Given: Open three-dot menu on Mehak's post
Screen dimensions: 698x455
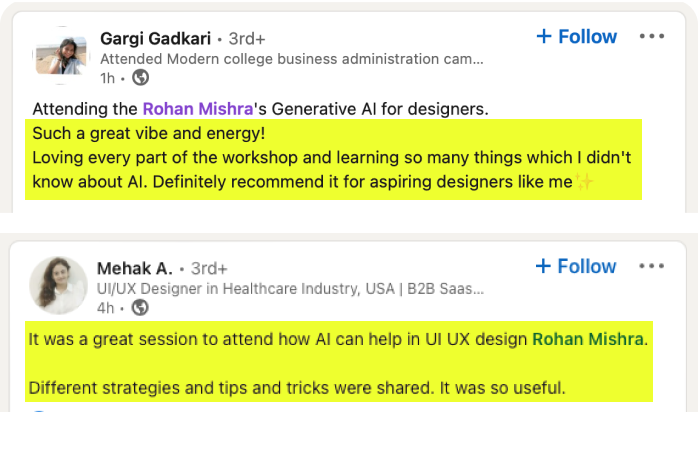Looking at the screenshot, I should (x=652, y=266).
